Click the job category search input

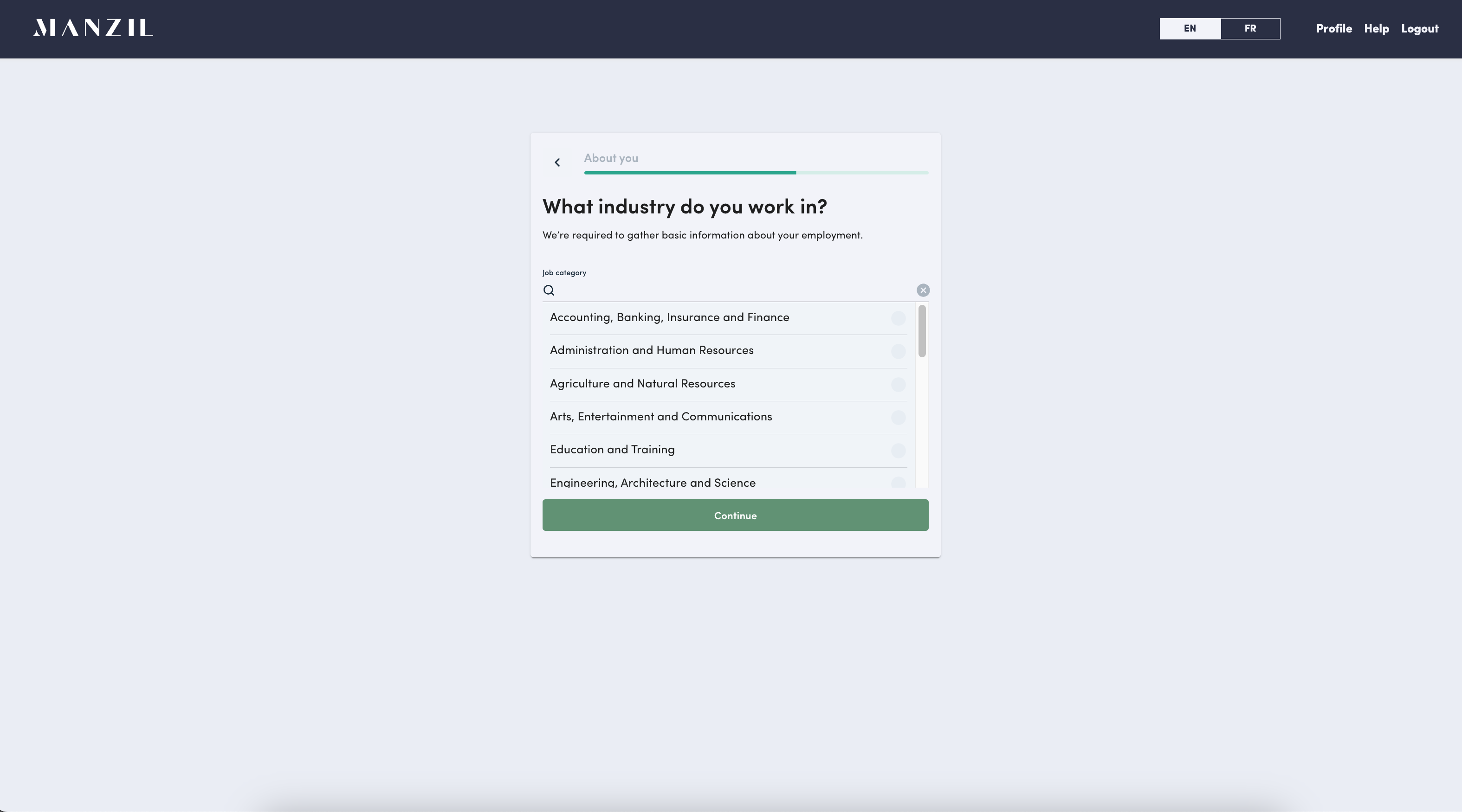coord(732,290)
